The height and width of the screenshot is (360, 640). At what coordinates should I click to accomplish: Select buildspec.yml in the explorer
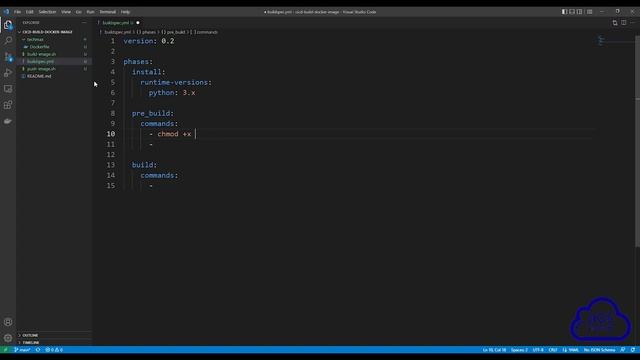(x=40, y=62)
